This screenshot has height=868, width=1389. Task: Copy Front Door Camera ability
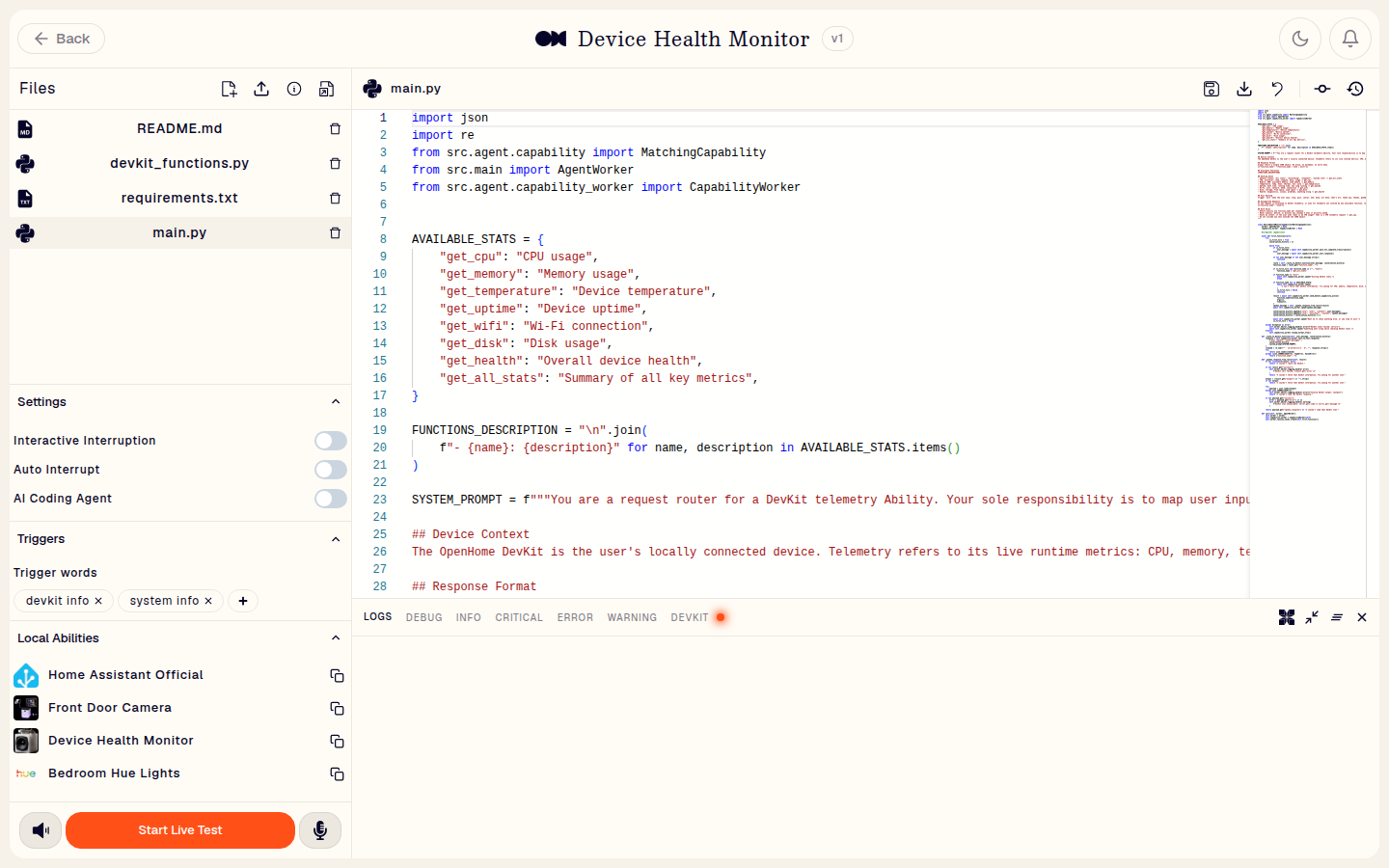click(337, 708)
